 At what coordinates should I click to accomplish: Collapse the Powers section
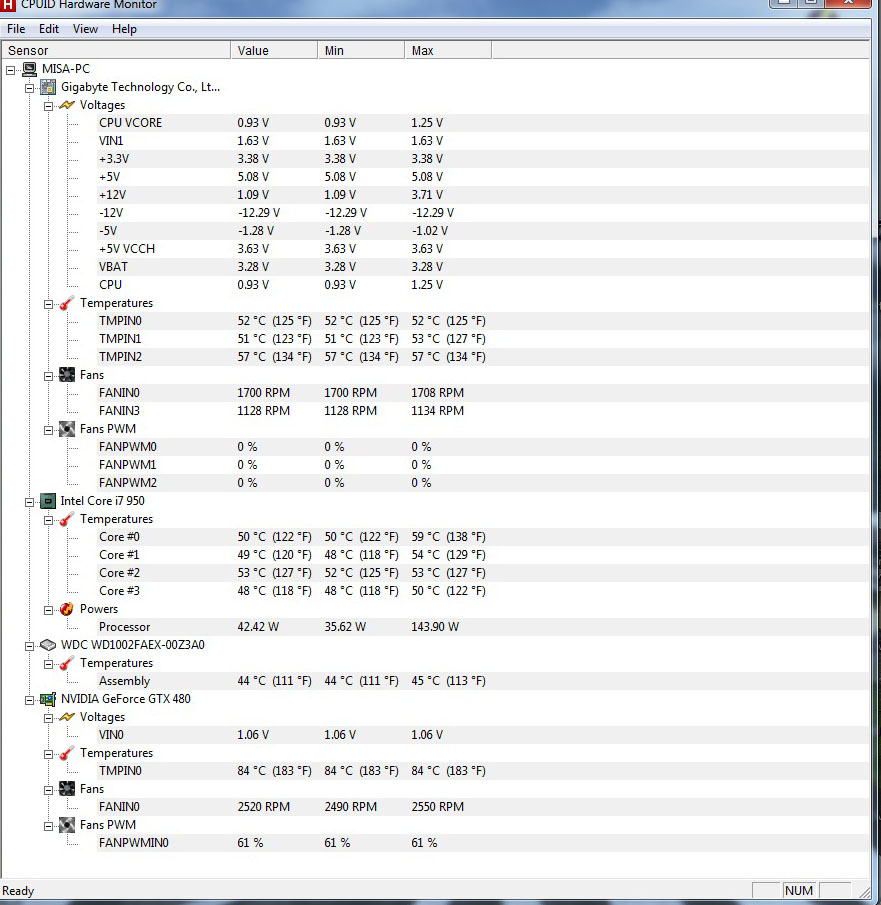(48, 610)
